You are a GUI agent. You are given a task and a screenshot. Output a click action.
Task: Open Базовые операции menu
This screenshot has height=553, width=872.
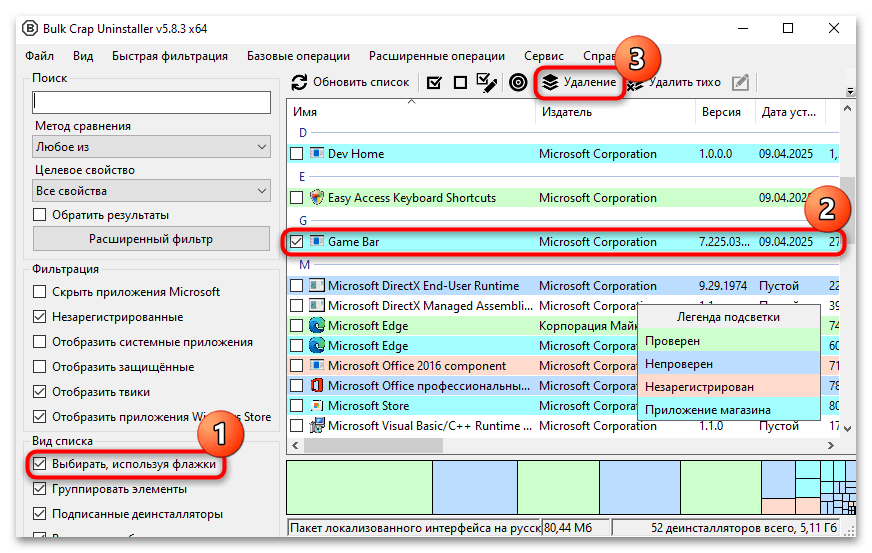point(298,56)
